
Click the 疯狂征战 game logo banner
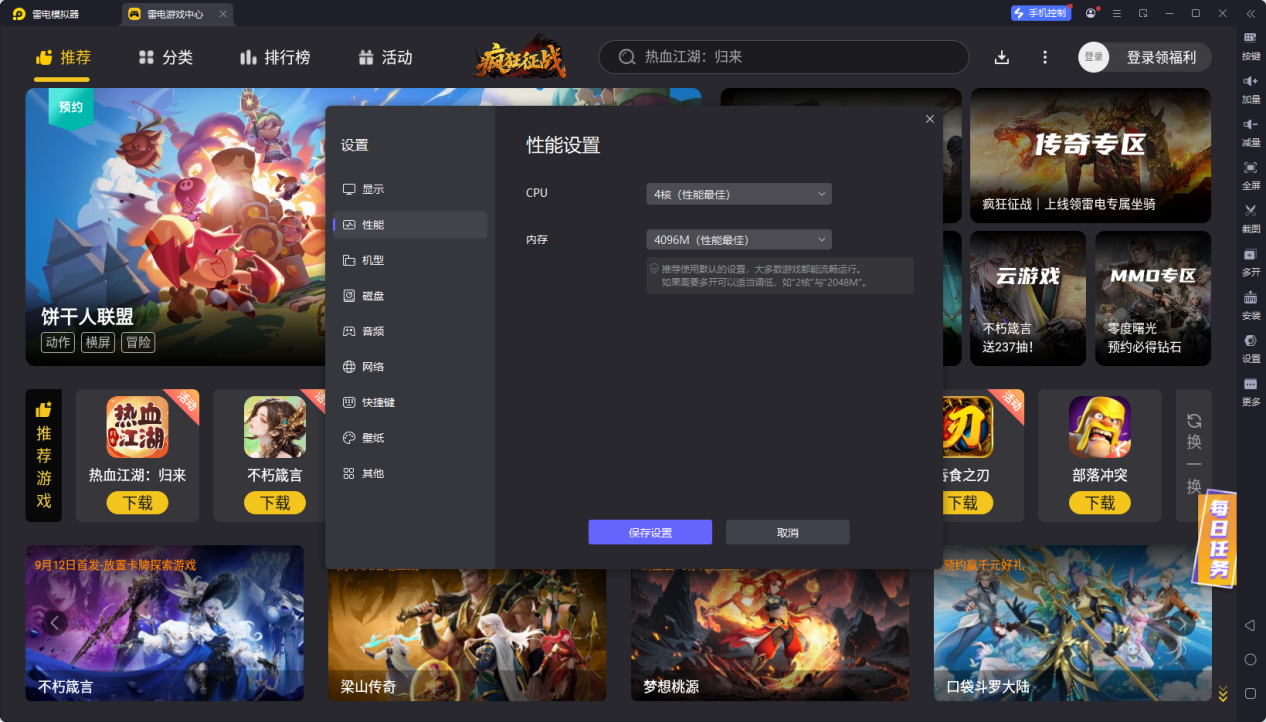[520, 60]
